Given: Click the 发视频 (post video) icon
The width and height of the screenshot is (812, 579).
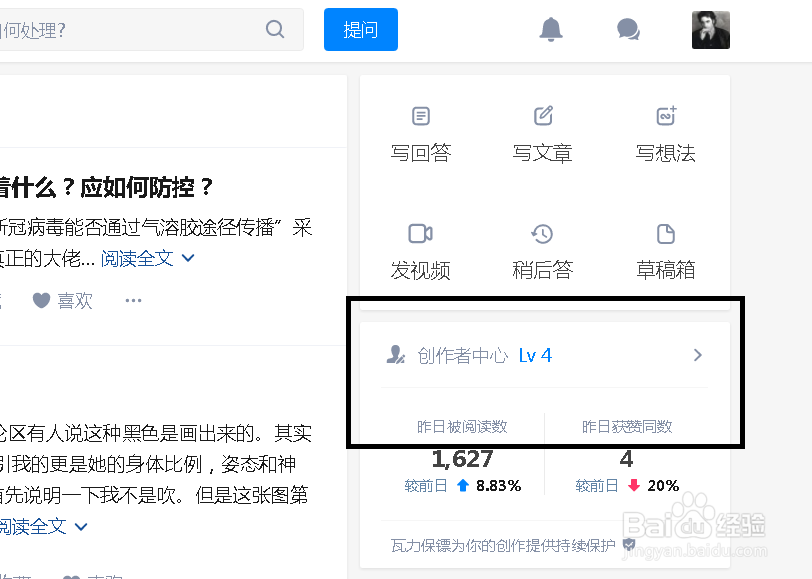Looking at the screenshot, I should click(421, 232).
